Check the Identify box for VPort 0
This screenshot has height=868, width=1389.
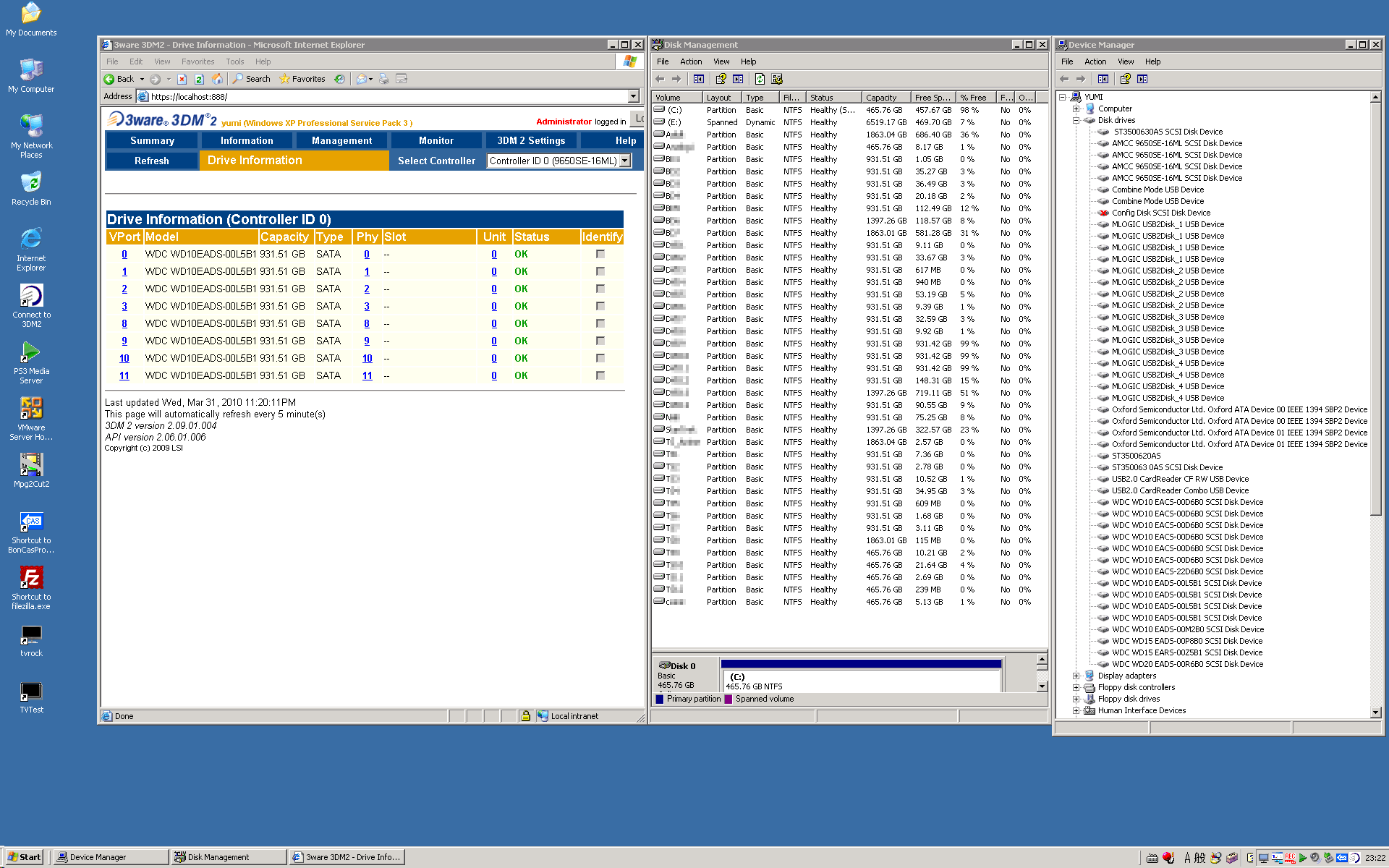pos(600,254)
